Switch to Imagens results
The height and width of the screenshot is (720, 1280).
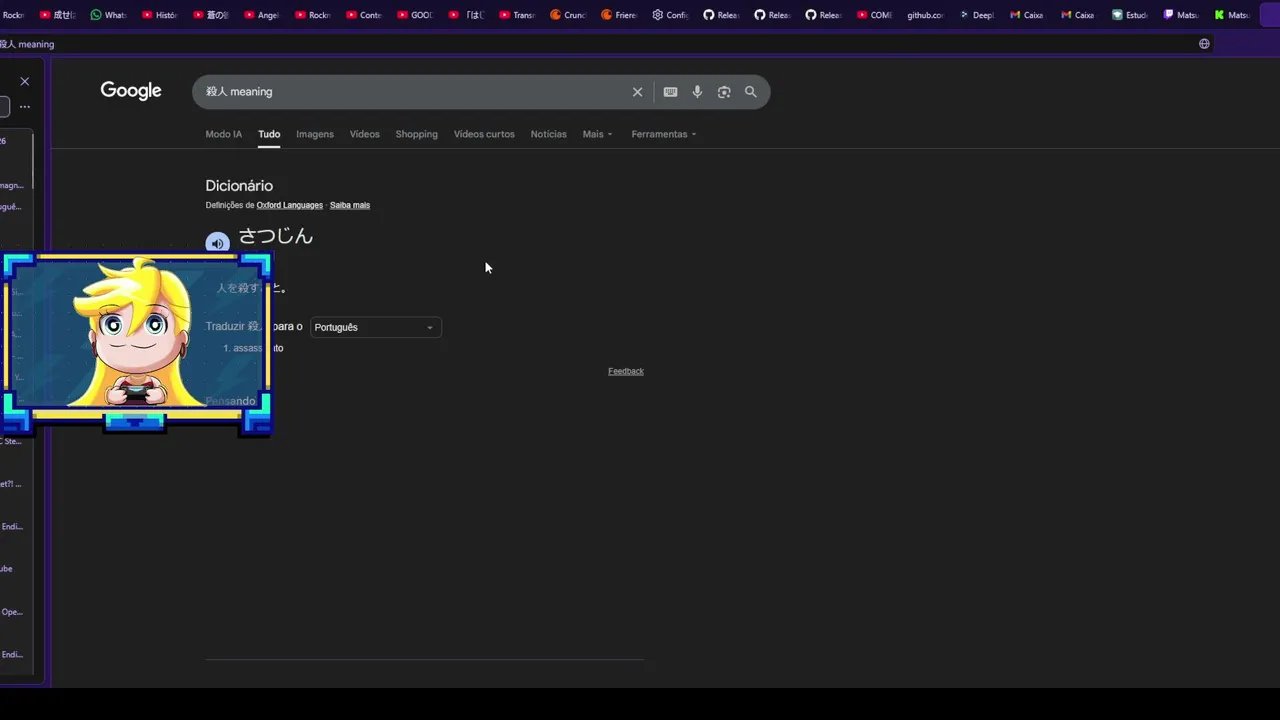(x=315, y=134)
